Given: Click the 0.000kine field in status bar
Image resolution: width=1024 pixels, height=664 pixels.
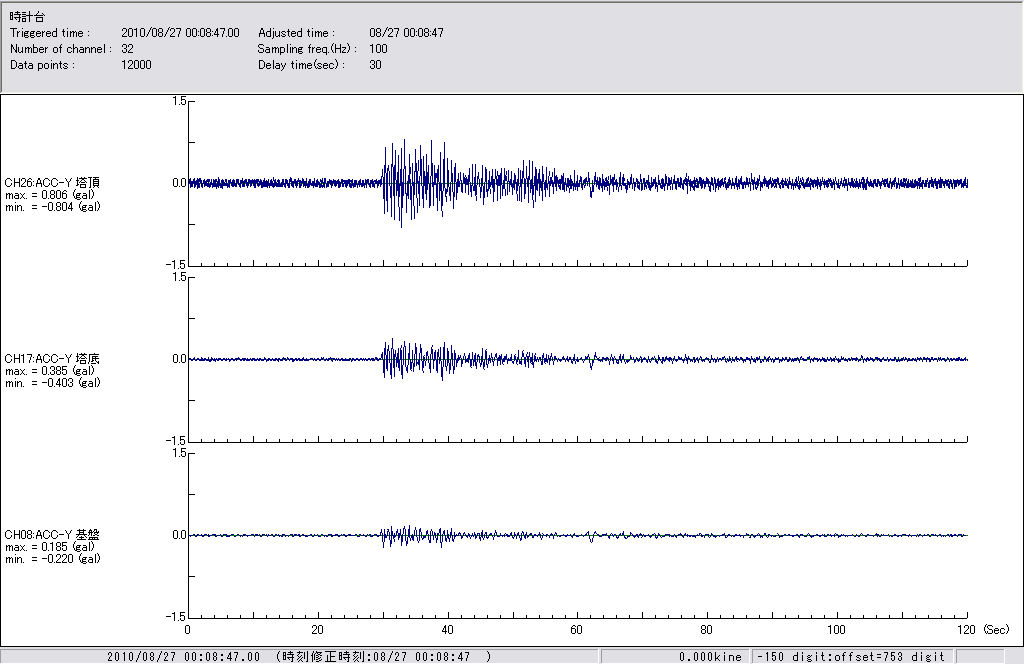Looking at the screenshot, I should 710,657.
